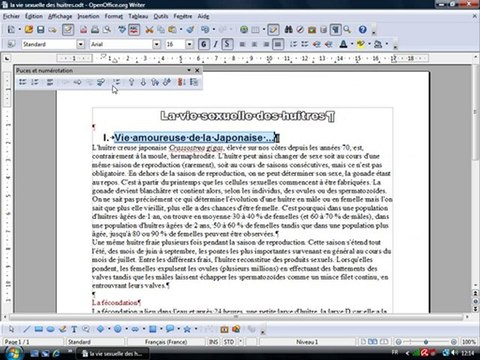Toggle automatic spellcheck ABC icon

point(134,30)
